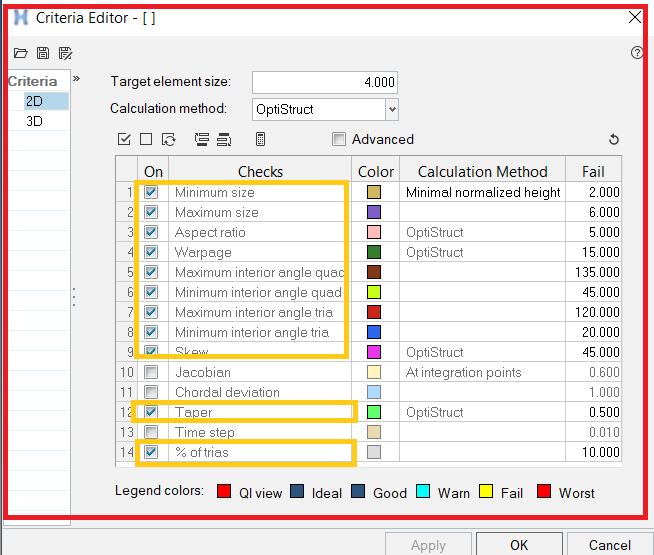Click the Minimum interior angle quad row
The image size is (654, 555).
pos(260,292)
